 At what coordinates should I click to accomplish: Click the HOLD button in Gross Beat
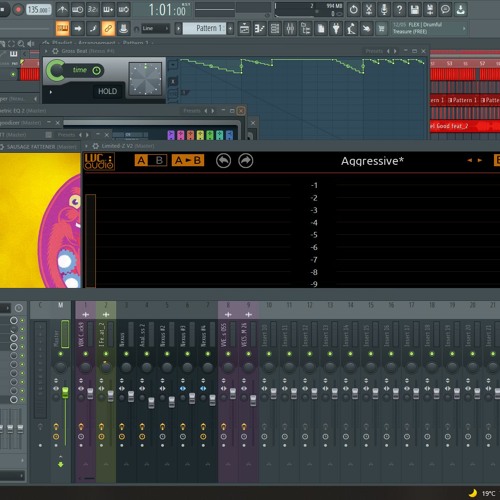pos(107,91)
